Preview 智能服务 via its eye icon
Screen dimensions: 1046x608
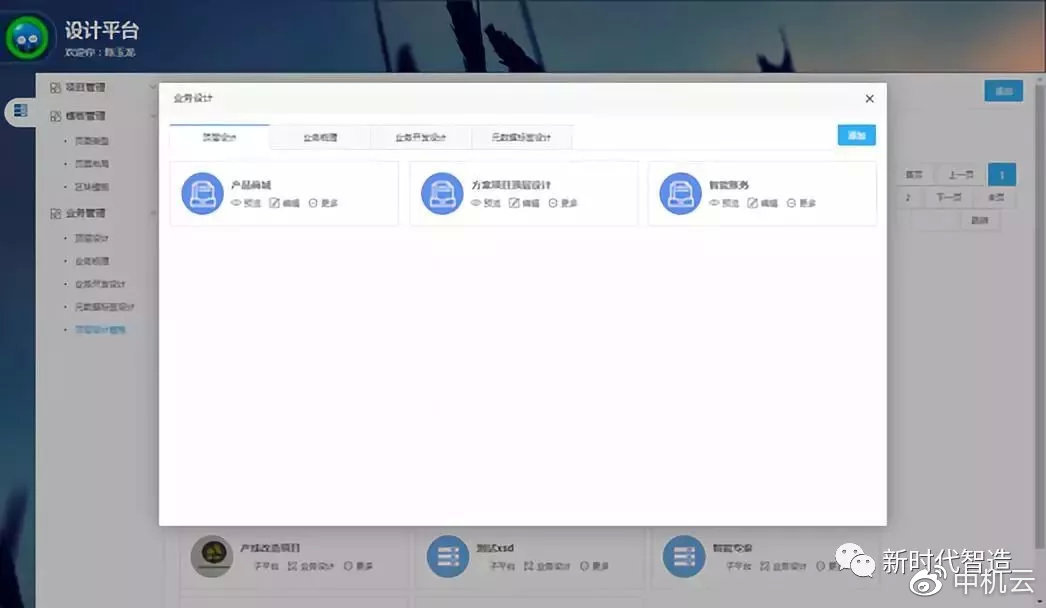coord(714,203)
